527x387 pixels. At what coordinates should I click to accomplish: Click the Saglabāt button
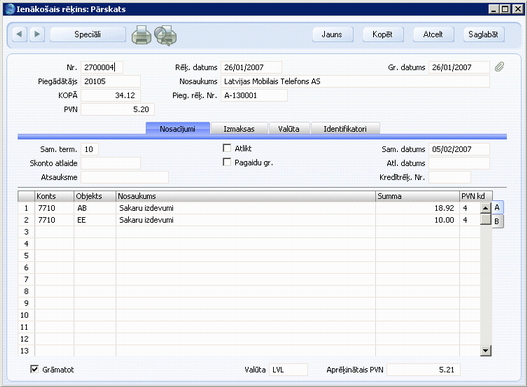click(x=484, y=34)
